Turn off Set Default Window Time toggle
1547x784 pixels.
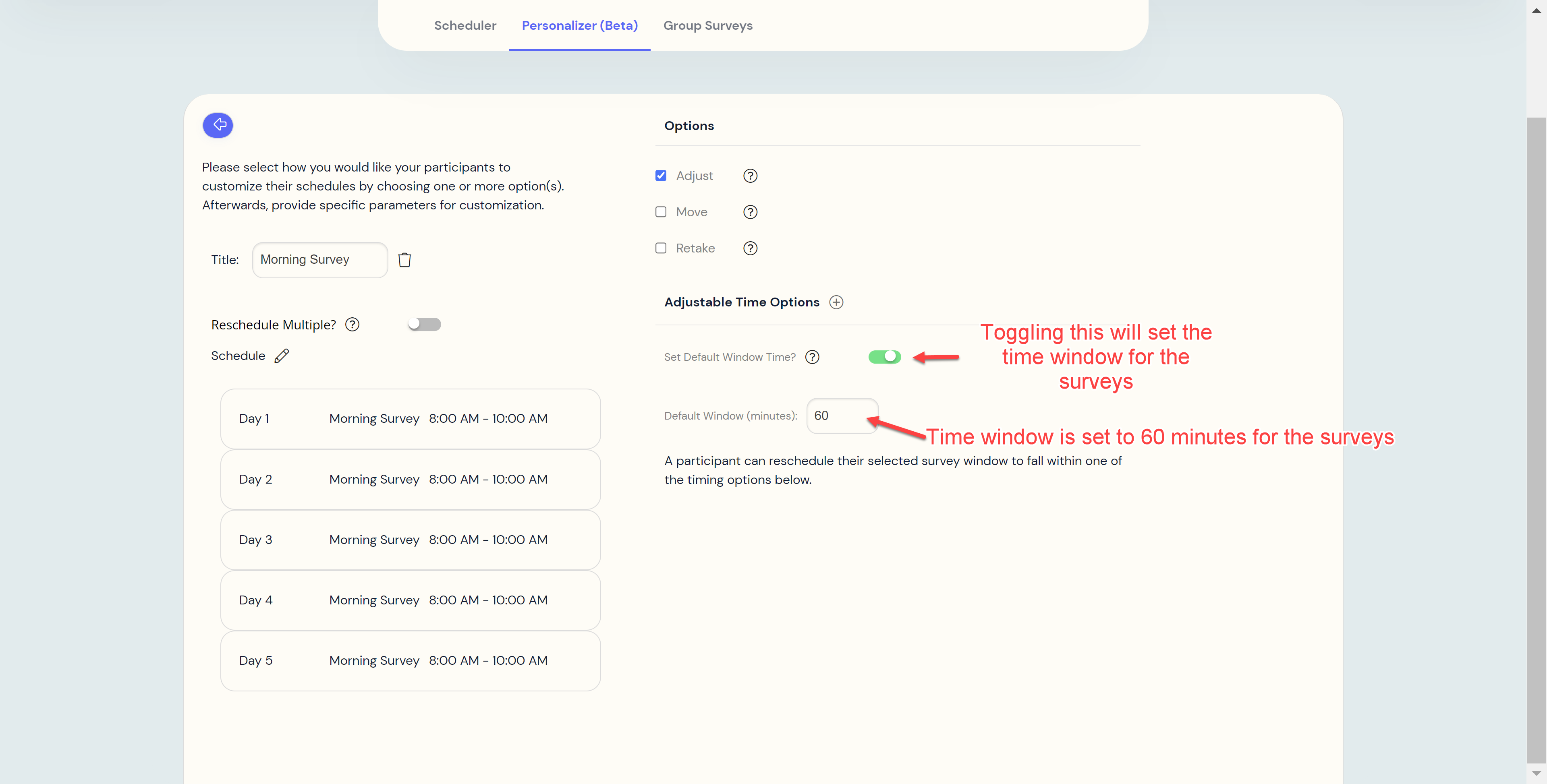[885, 357]
